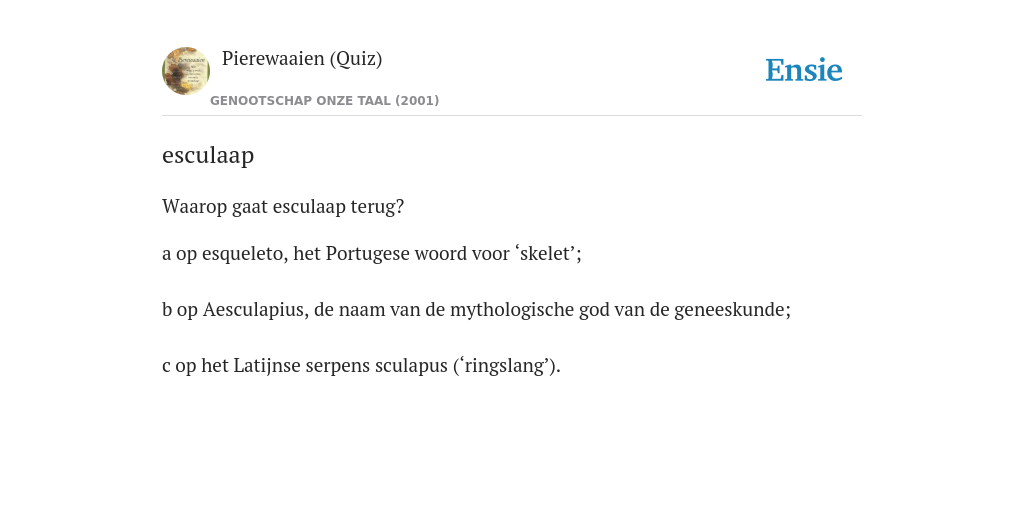Screen dimensions: 1024x512
Task: Click the question Waarop gaat esculaap terug?
Action: [283, 207]
